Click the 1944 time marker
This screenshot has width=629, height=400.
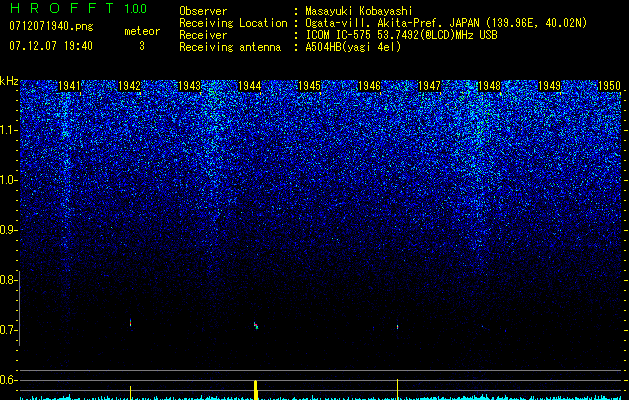point(250,86)
